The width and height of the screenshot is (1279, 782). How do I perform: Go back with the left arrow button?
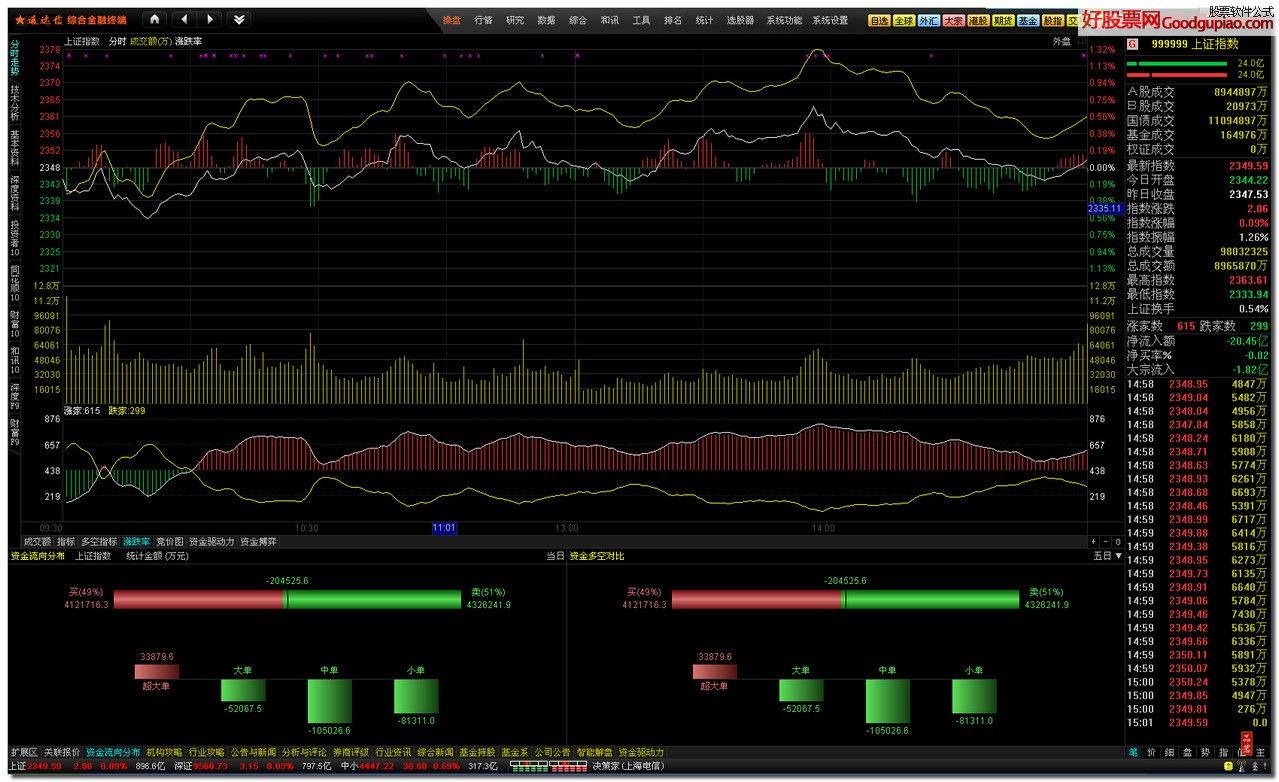185,19
